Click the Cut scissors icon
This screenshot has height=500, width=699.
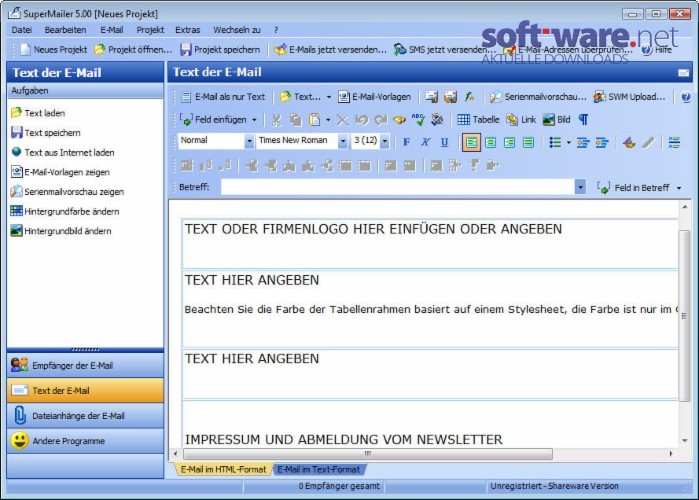(276, 120)
